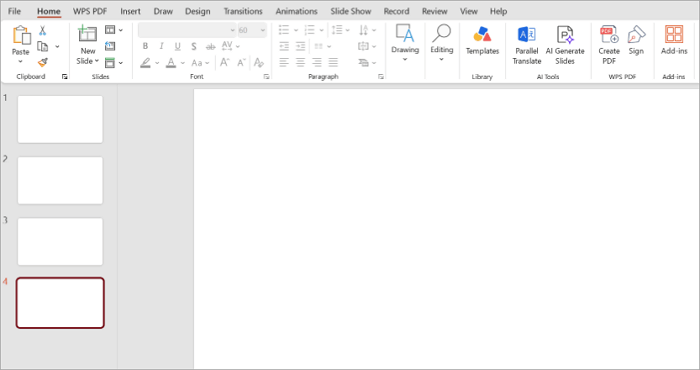Open the Character Spacing AV dropdown
This screenshot has height=370, width=700.
point(238,46)
